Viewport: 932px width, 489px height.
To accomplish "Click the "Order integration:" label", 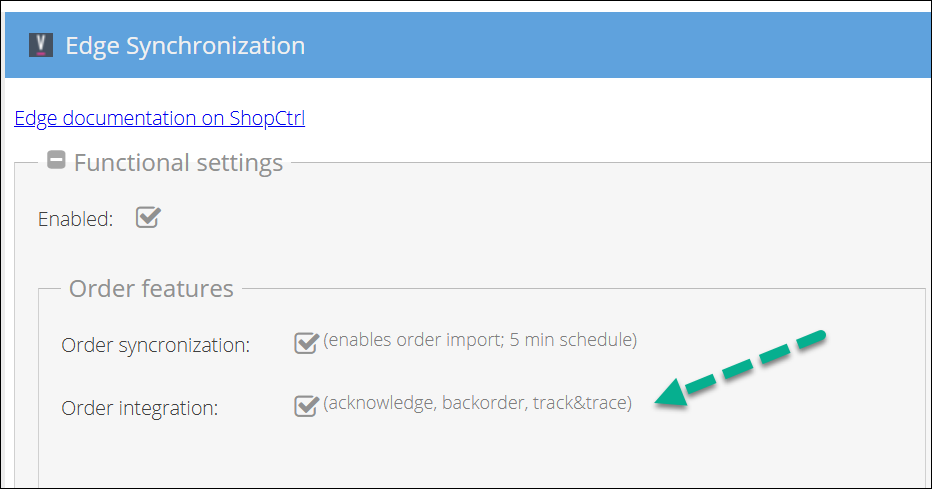I will pyautogui.click(x=139, y=408).
